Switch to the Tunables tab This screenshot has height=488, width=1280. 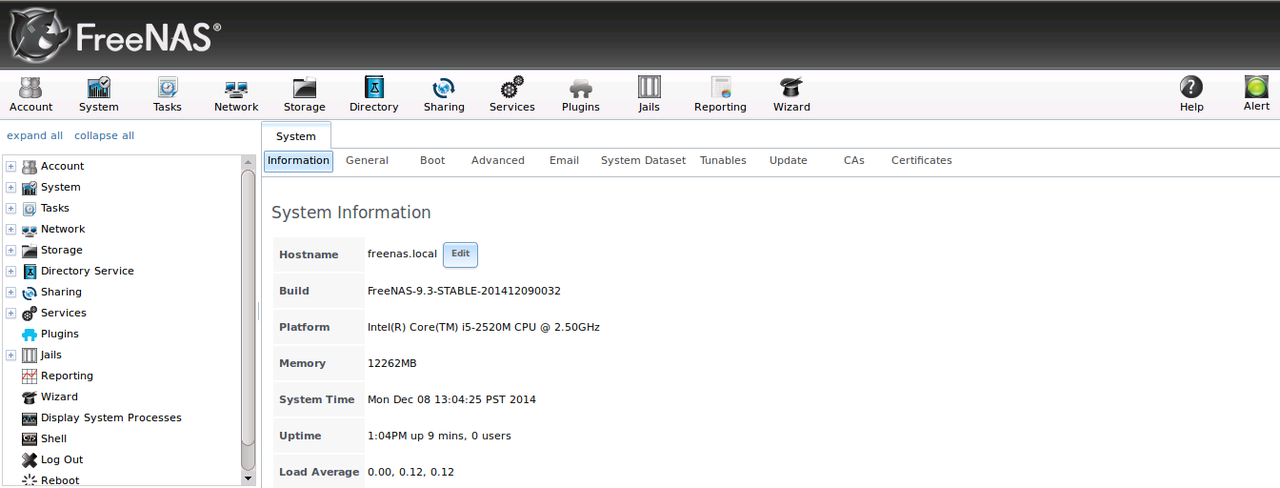723,160
